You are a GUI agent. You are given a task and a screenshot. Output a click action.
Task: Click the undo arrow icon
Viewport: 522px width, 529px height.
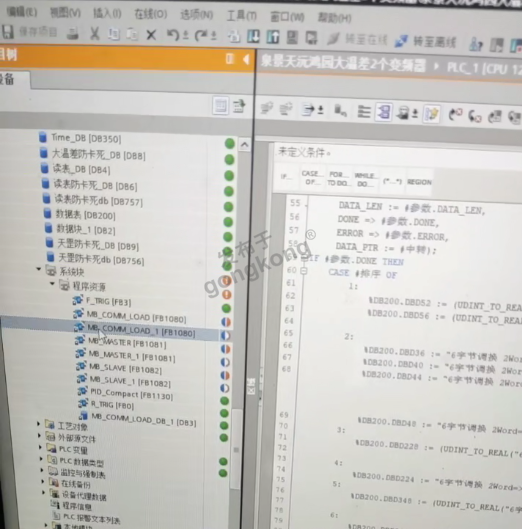[173, 35]
